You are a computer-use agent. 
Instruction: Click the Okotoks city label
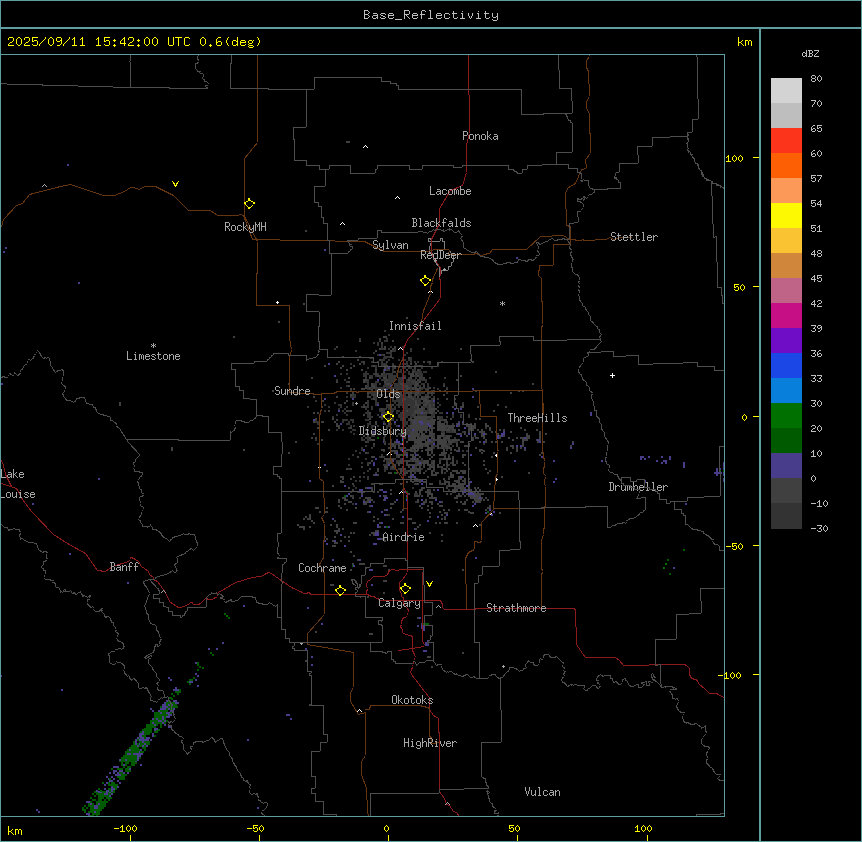(412, 700)
